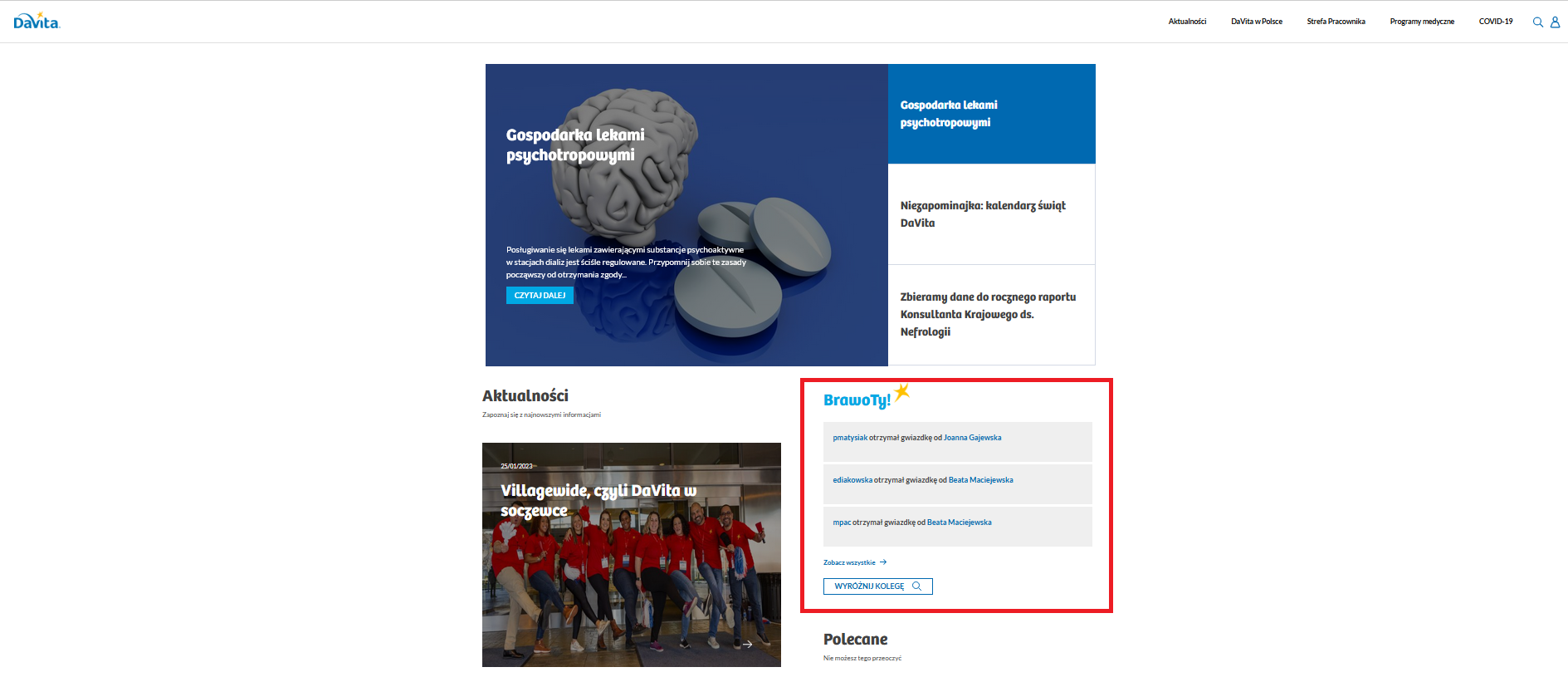
Task: Open Villagewide article group photo
Action: click(632, 555)
